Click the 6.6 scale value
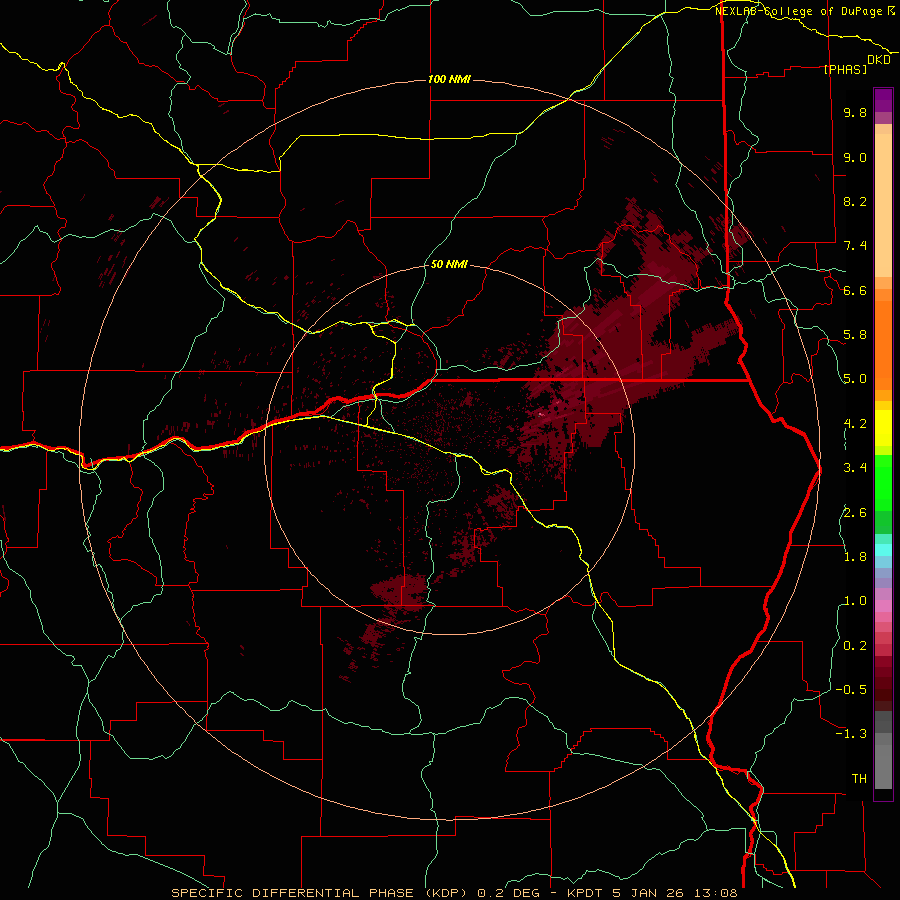The height and width of the screenshot is (900, 900). pos(855,290)
